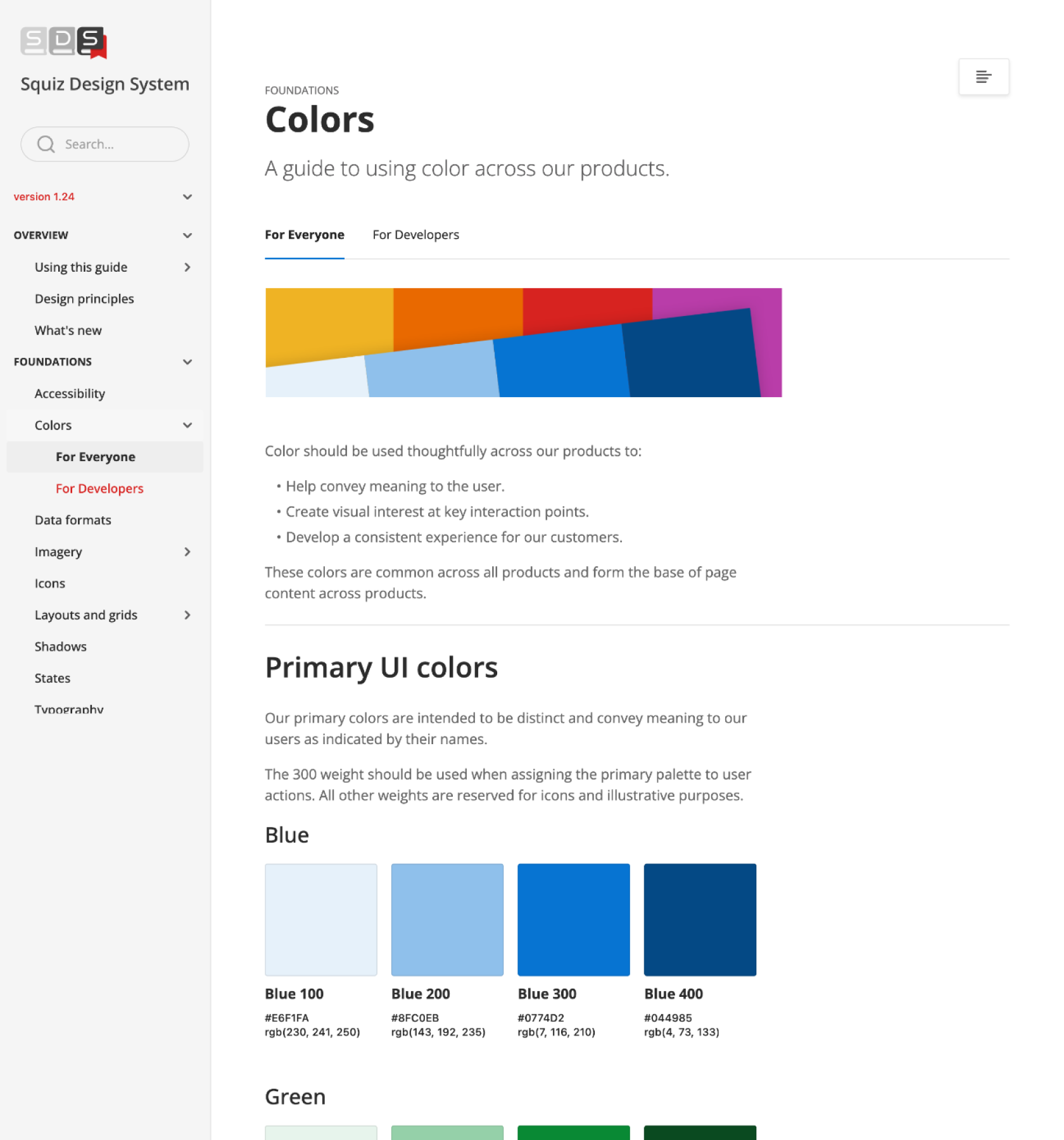The image size is (1064, 1140).
Task: Open the States page
Action: pos(53,678)
